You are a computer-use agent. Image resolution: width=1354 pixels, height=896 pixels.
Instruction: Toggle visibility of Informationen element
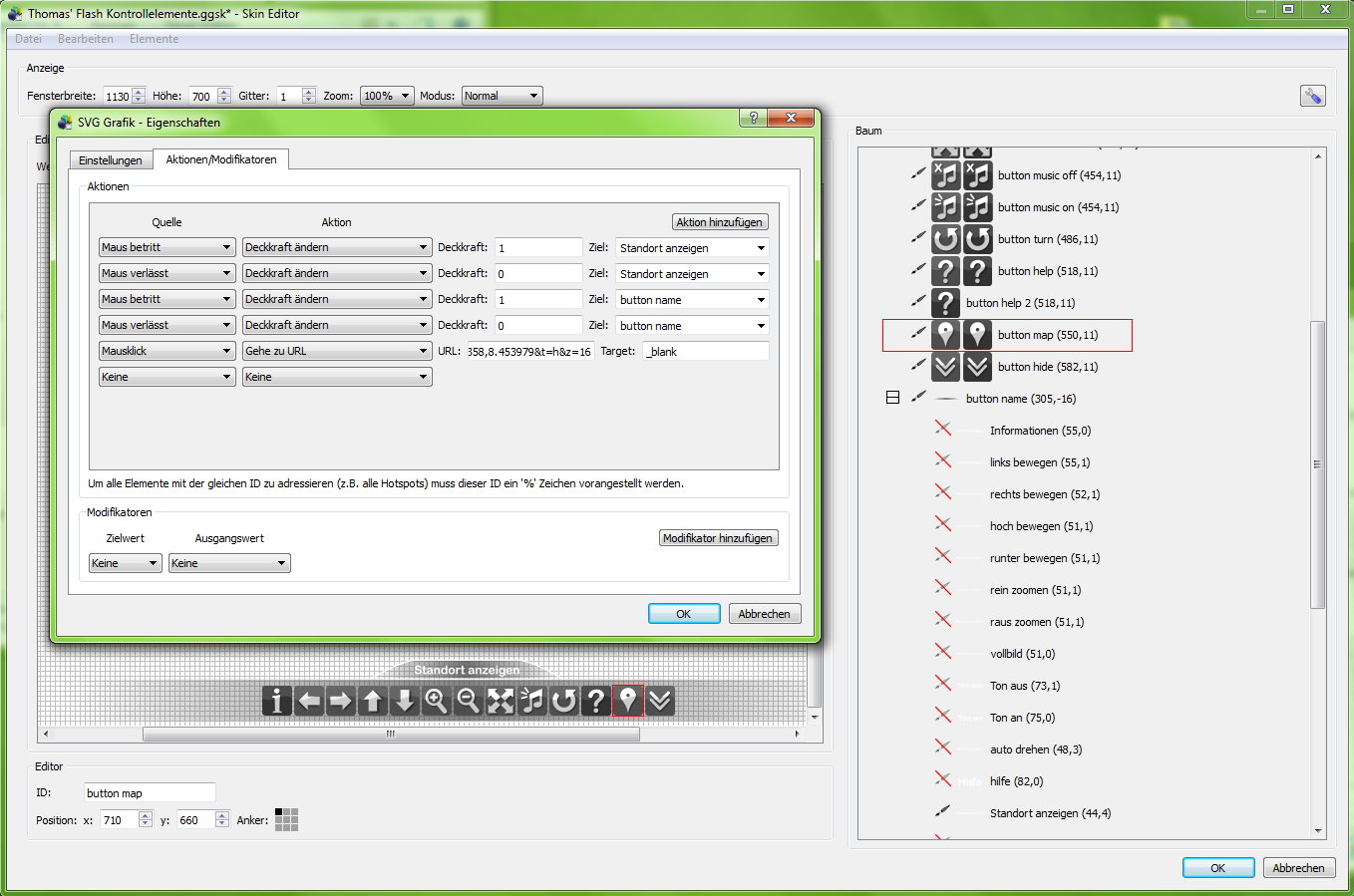(x=943, y=430)
